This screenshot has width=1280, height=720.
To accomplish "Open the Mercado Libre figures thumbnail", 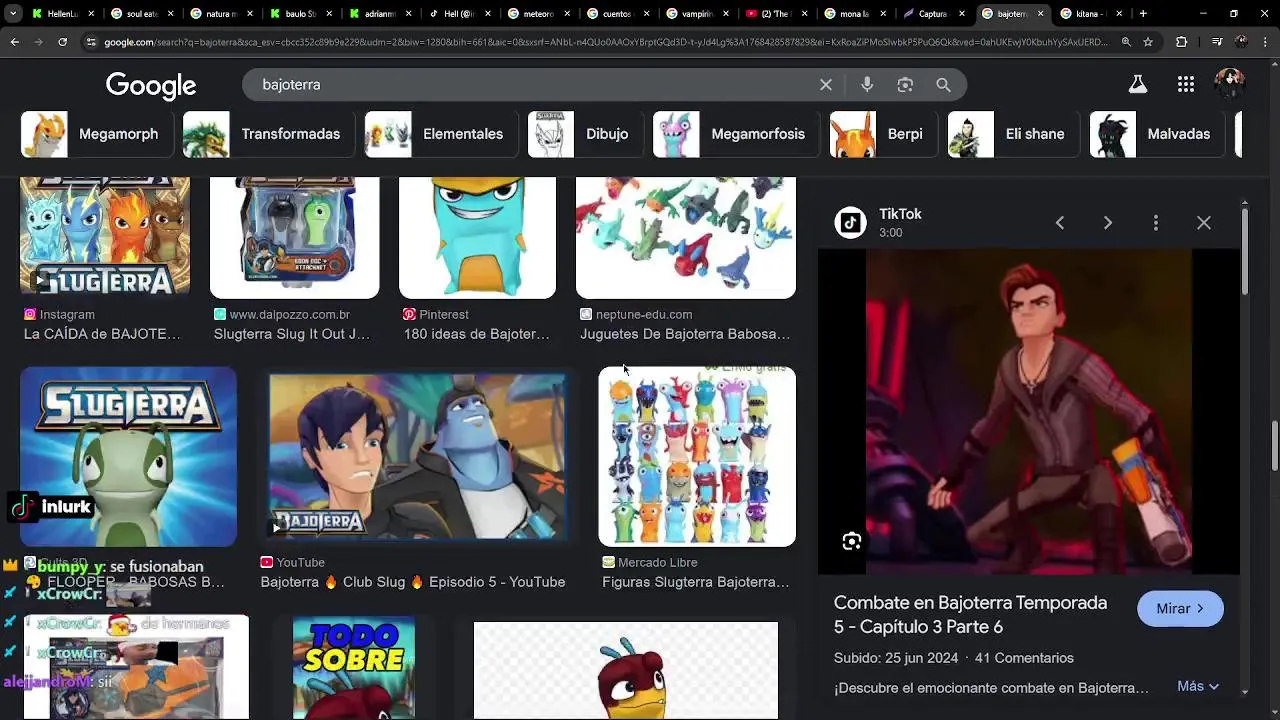I will tap(697, 457).
